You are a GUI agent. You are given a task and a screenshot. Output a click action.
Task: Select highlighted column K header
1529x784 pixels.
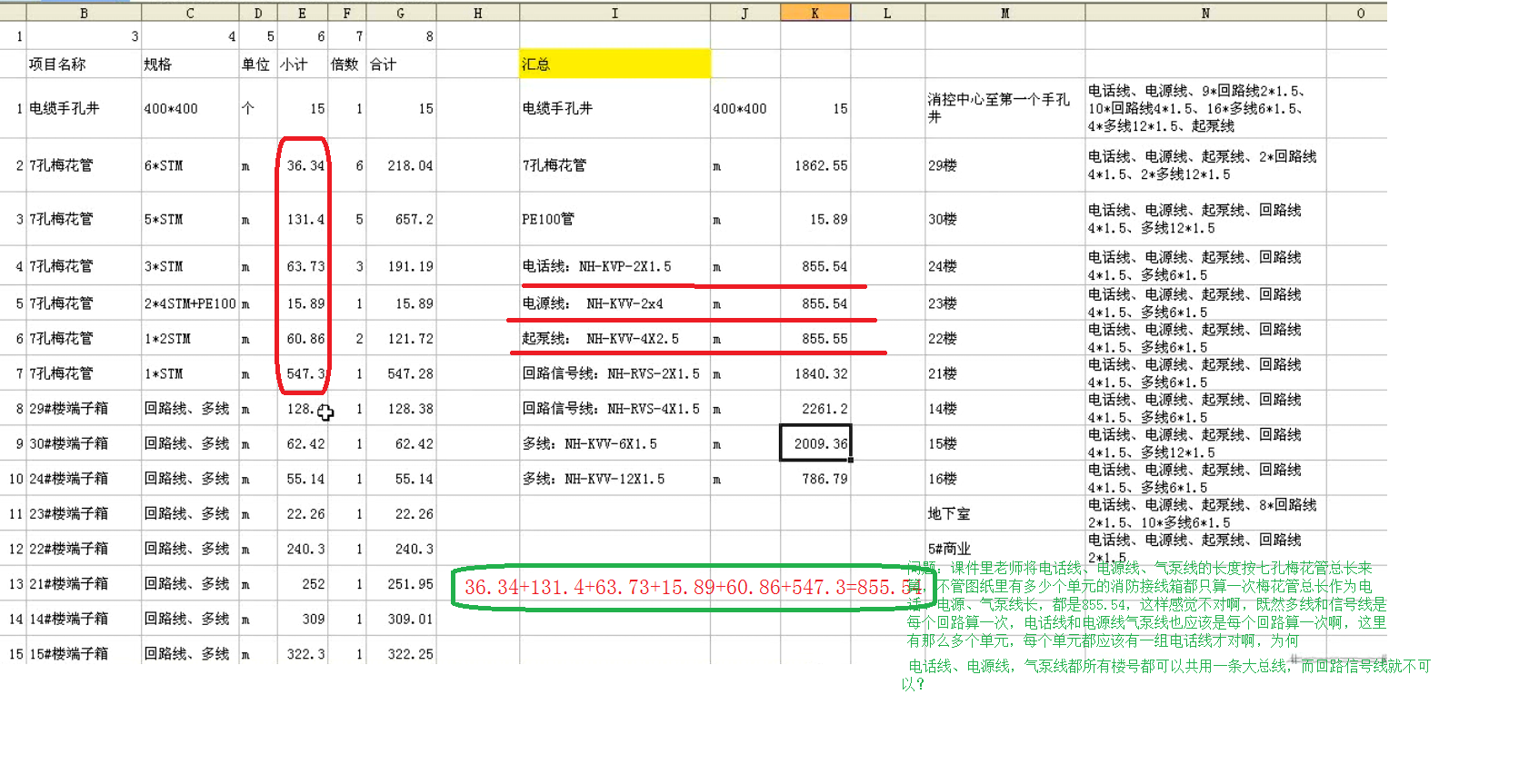coord(815,13)
